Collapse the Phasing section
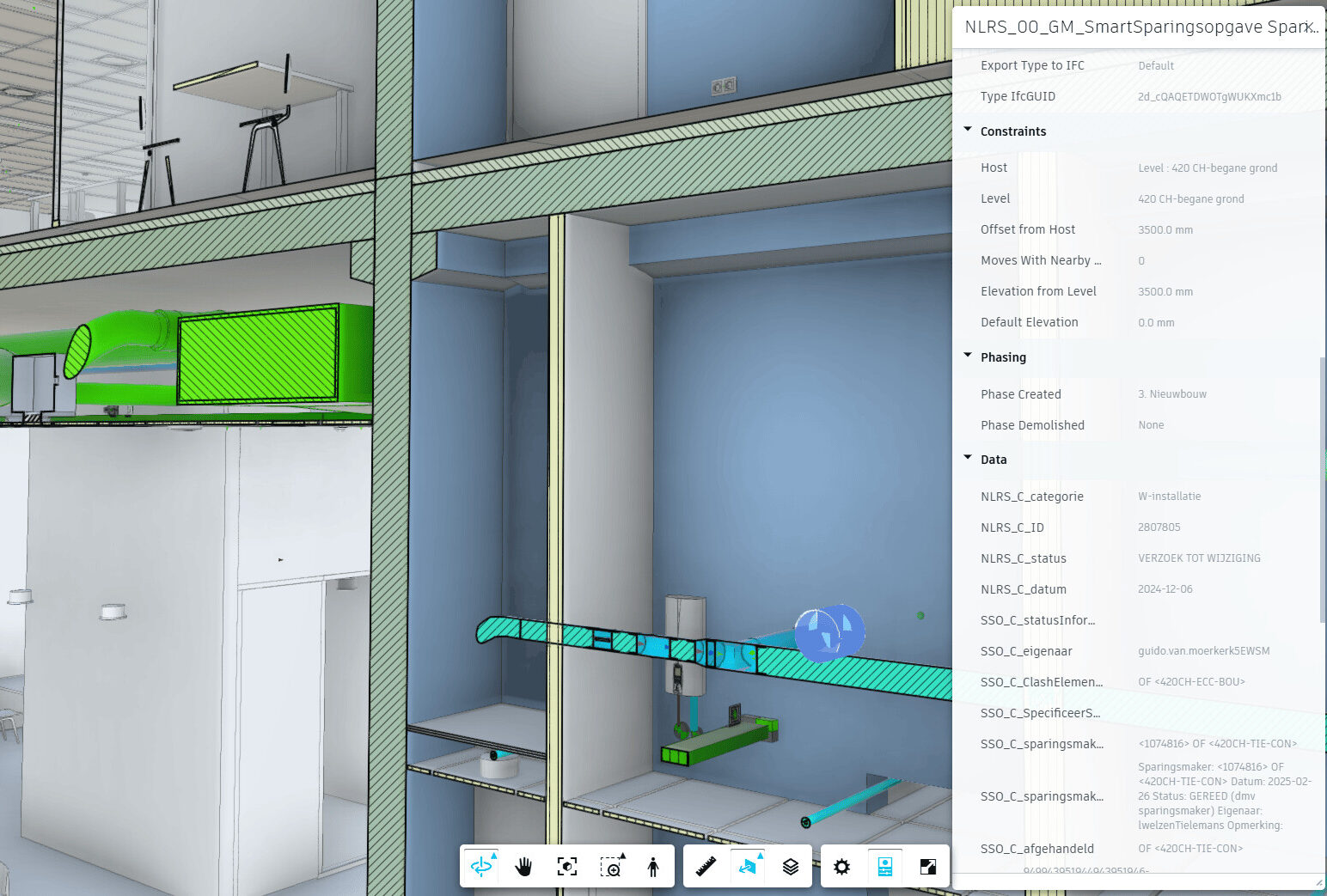This screenshot has height=896, width=1327. [969, 357]
